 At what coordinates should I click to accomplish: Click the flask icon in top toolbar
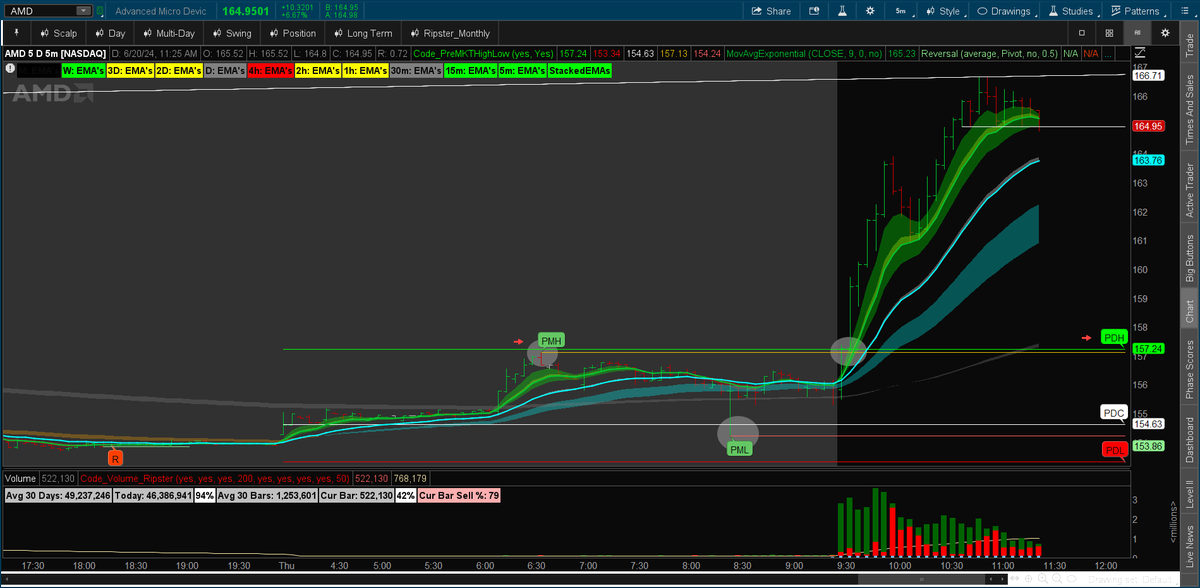coord(842,11)
